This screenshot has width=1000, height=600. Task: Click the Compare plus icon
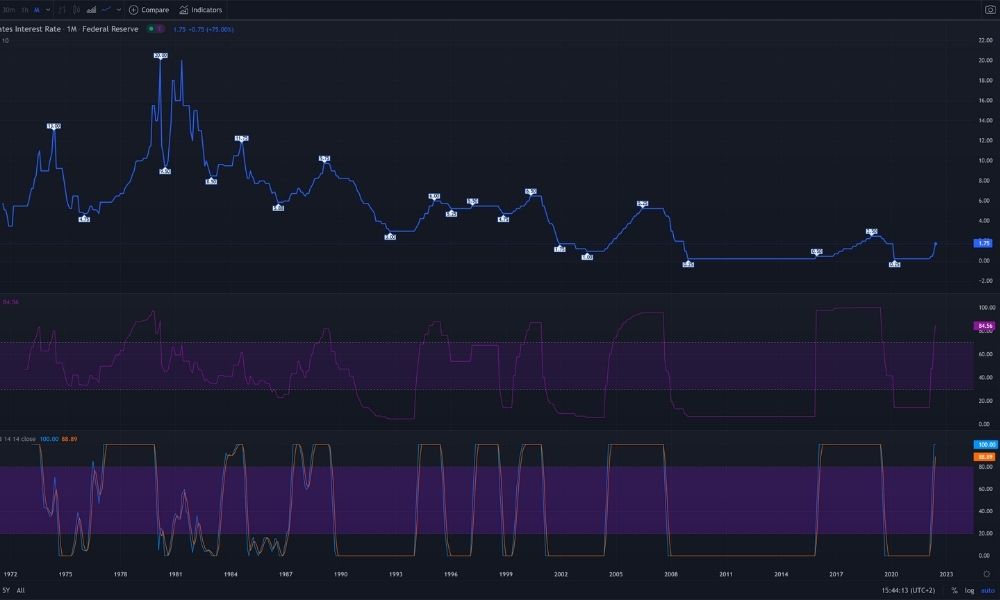[134, 10]
